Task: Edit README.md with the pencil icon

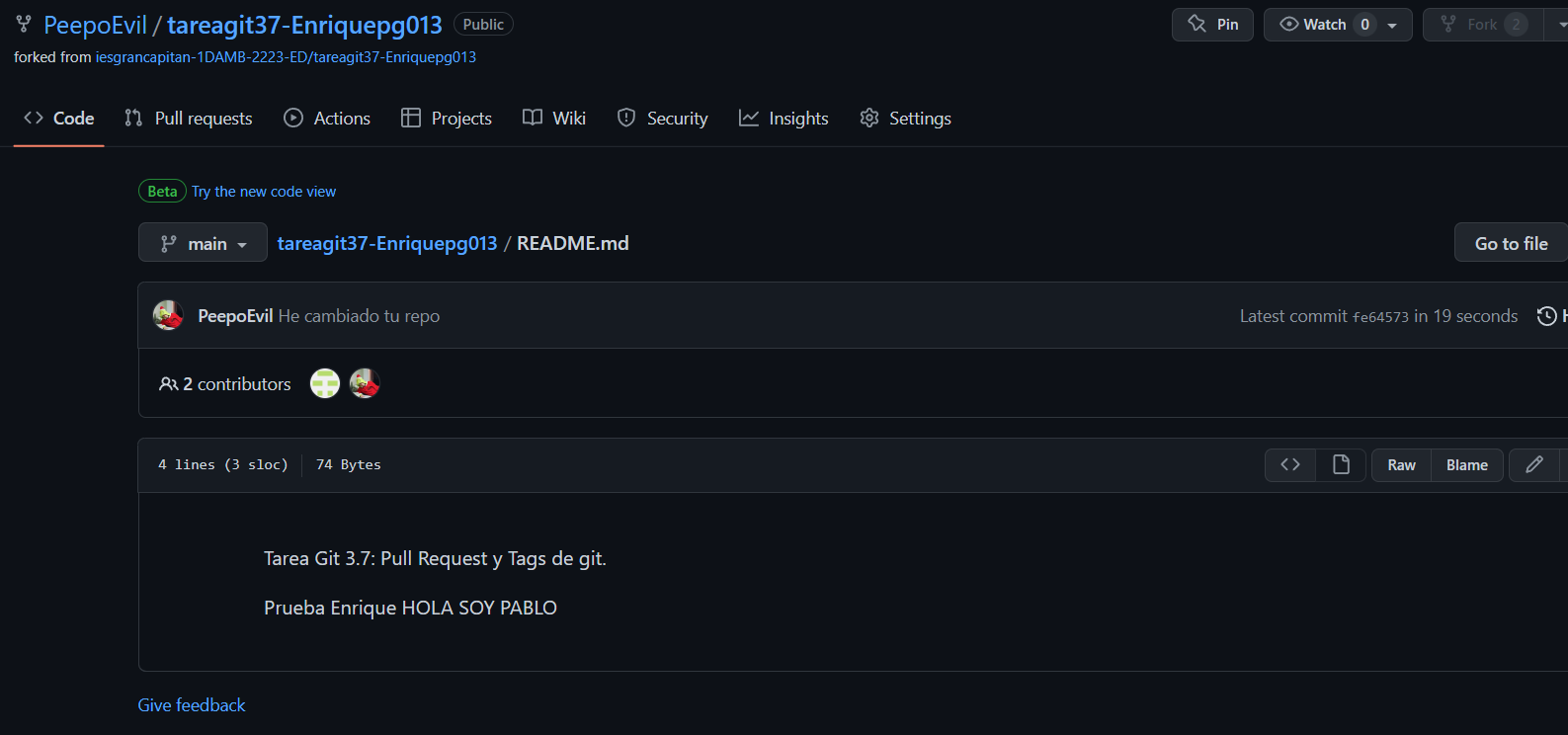Action: (x=1534, y=464)
